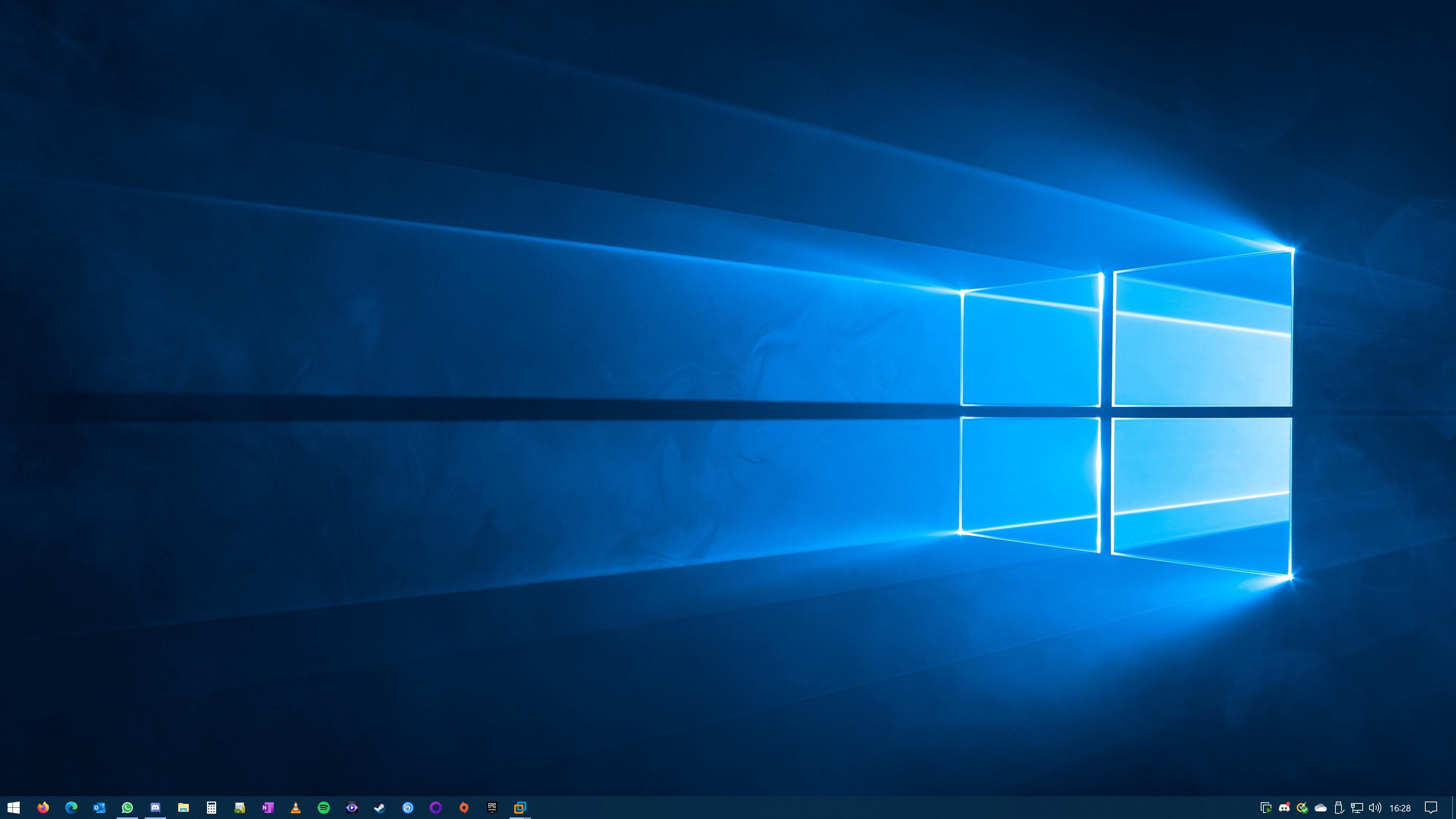Click the Discord tray icon
Screen dimensions: 1456x819
(x=1284, y=808)
